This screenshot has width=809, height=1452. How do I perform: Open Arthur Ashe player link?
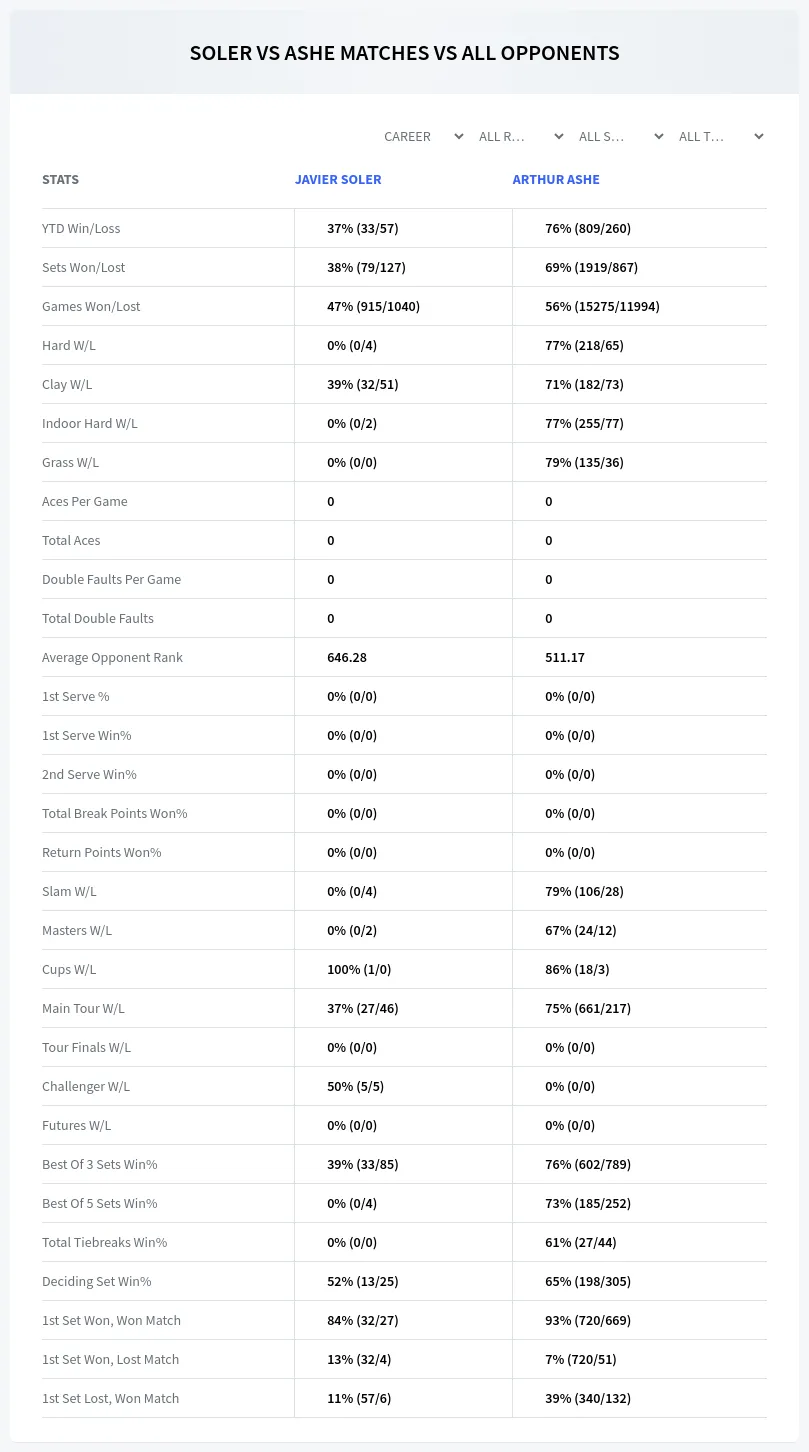click(556, 180)
